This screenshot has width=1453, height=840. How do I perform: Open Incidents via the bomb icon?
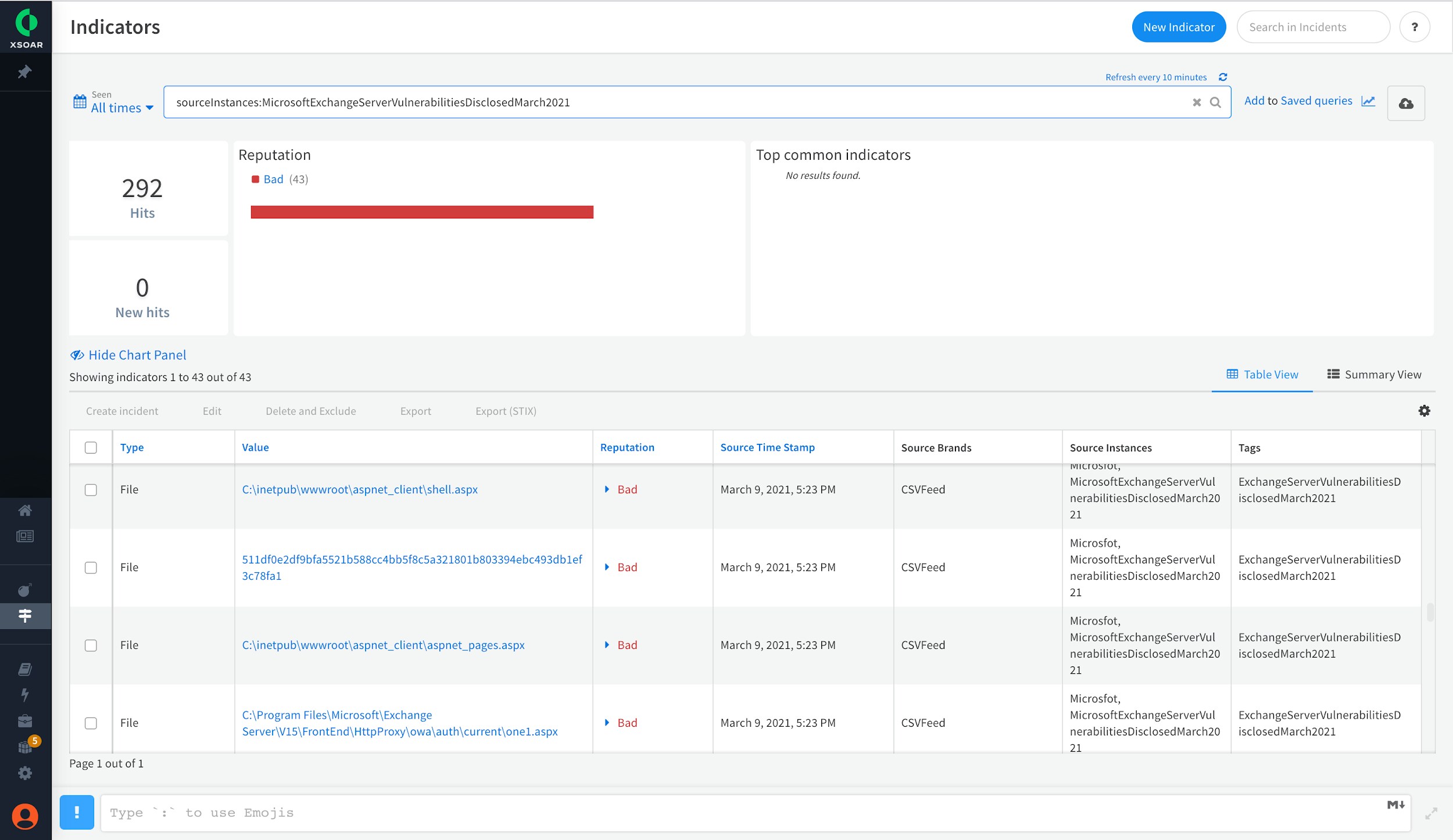[25, 590]
